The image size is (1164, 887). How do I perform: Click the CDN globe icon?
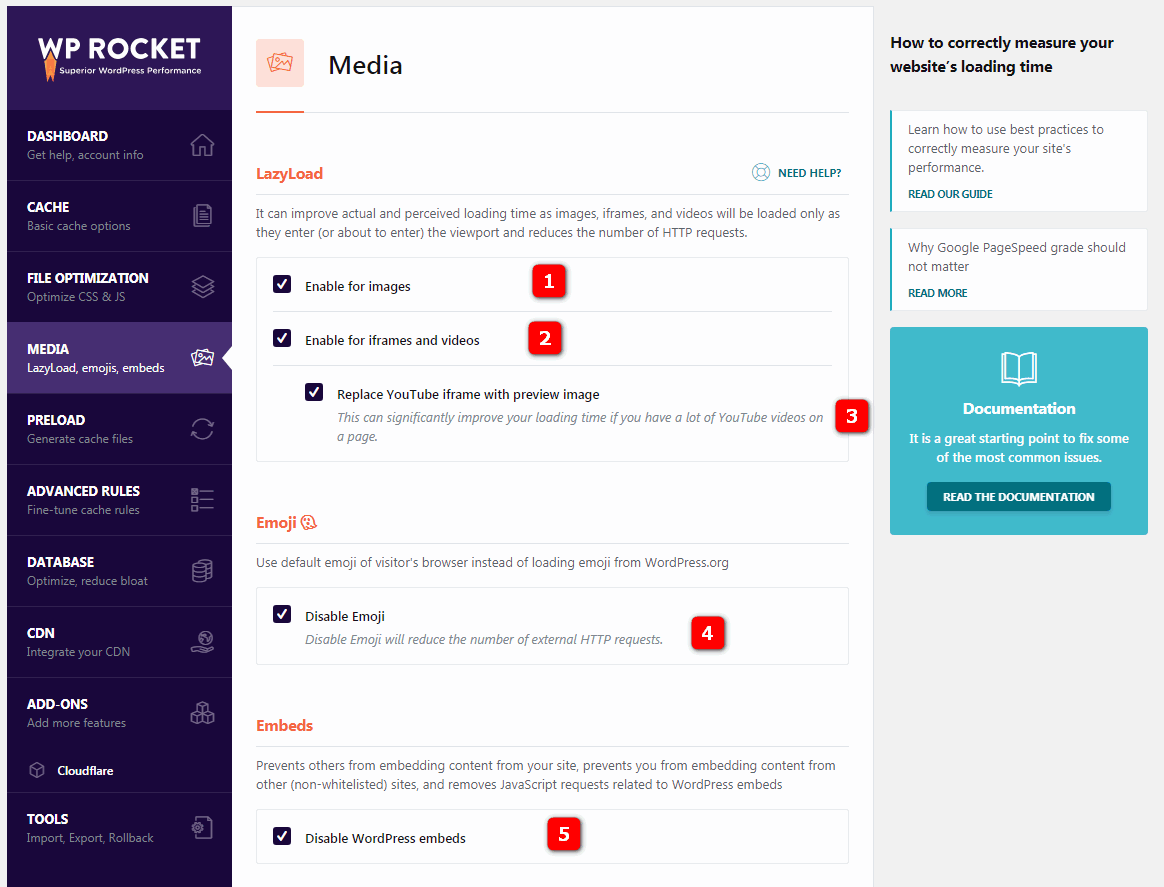point(202,642)
